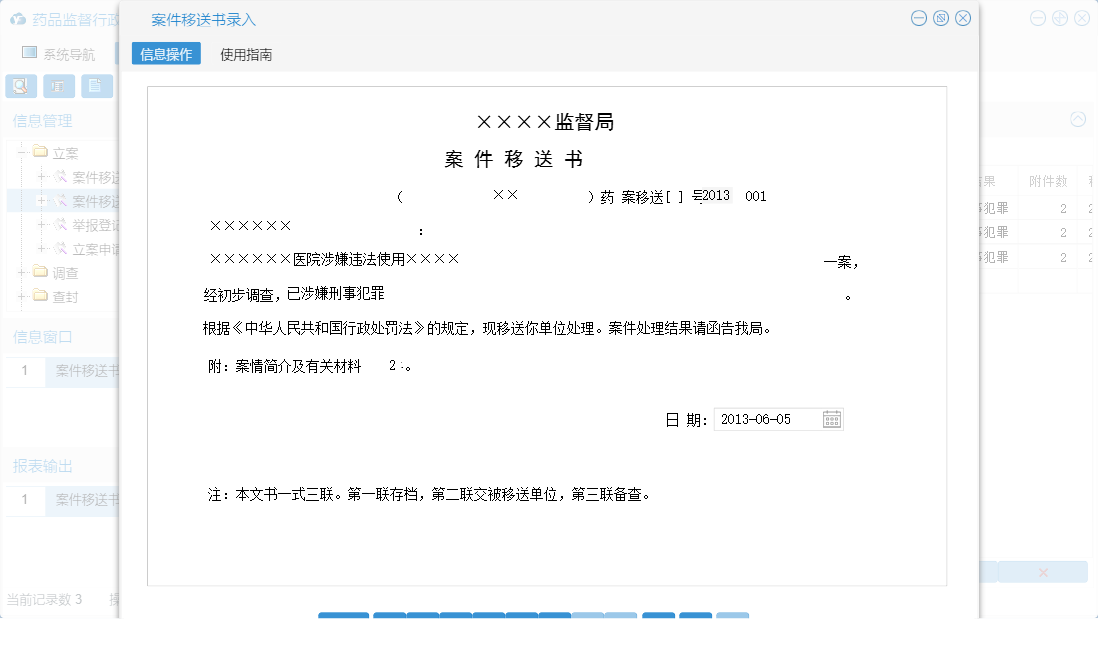
Task: Click the 举报登记 pencil icon in the tree
Action: tap(61, 225)
